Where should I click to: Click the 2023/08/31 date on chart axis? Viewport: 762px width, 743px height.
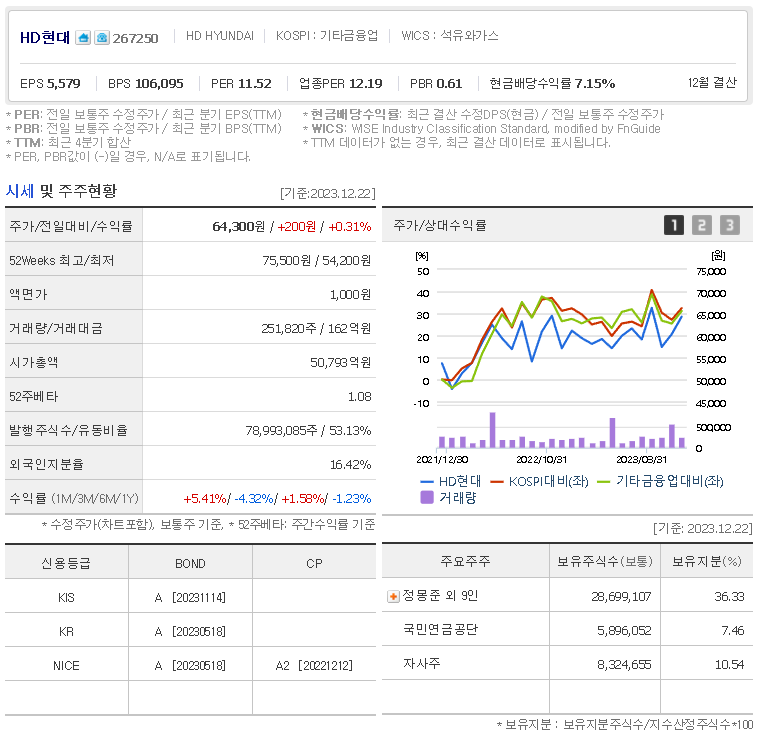point(641,460)
